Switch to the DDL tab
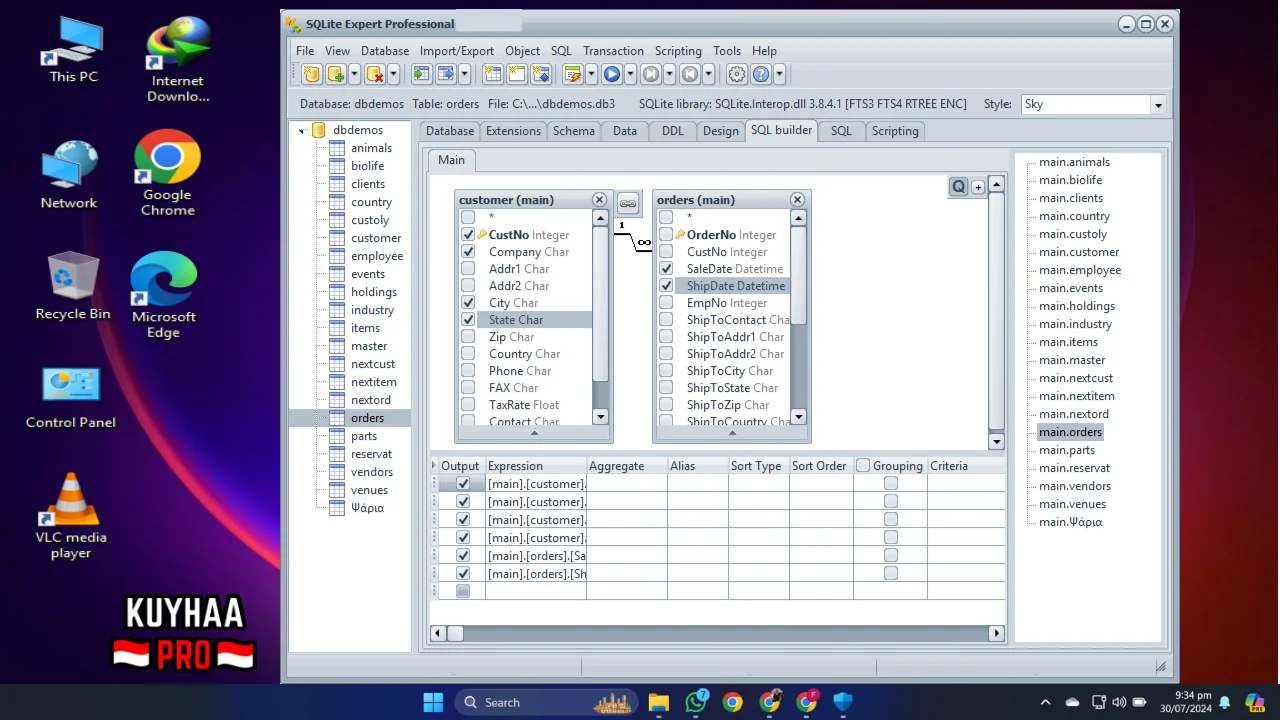This screenshot has width=1280, height=720. pos(673,131)
